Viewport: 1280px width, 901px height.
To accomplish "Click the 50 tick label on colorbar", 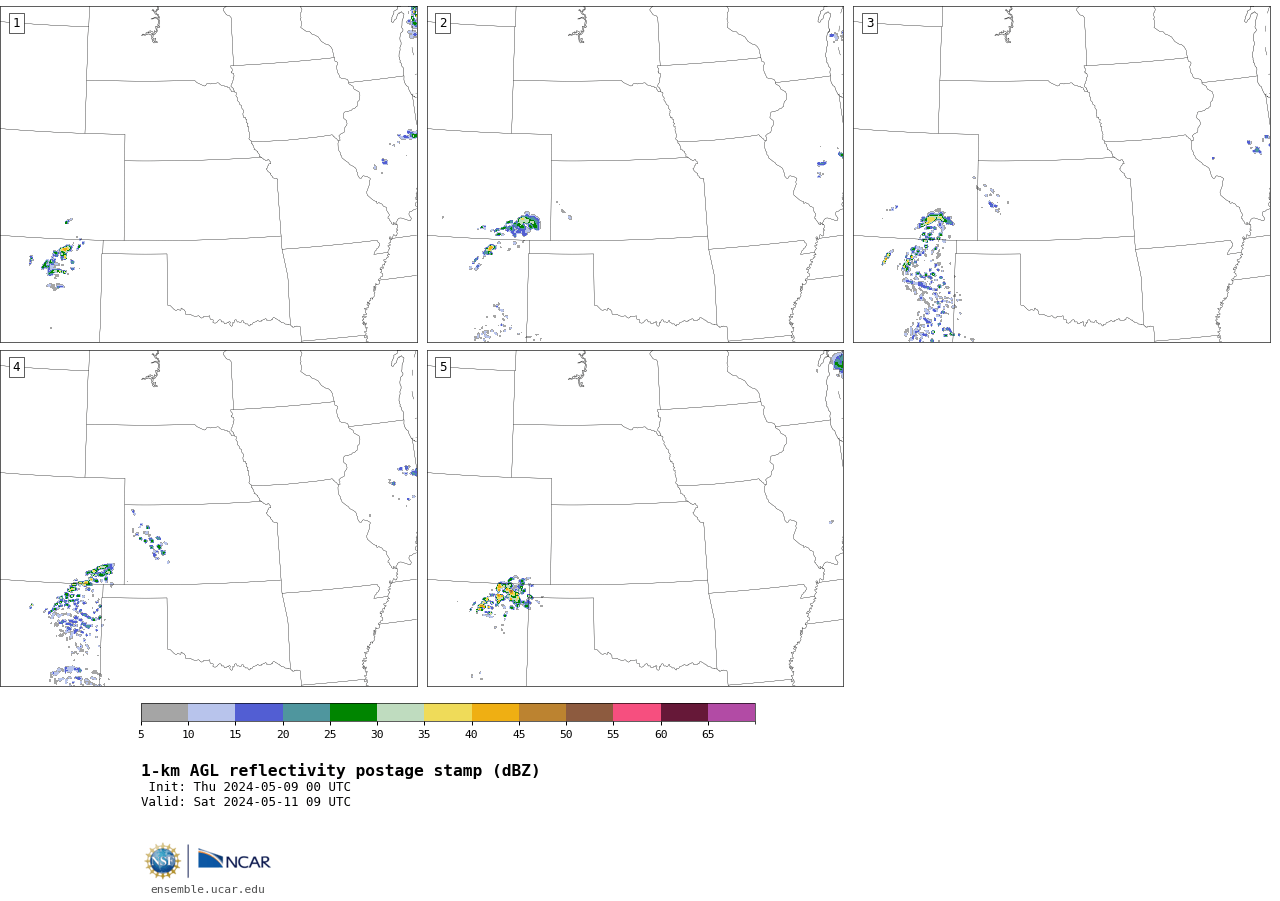I will [x=566, y=735].
